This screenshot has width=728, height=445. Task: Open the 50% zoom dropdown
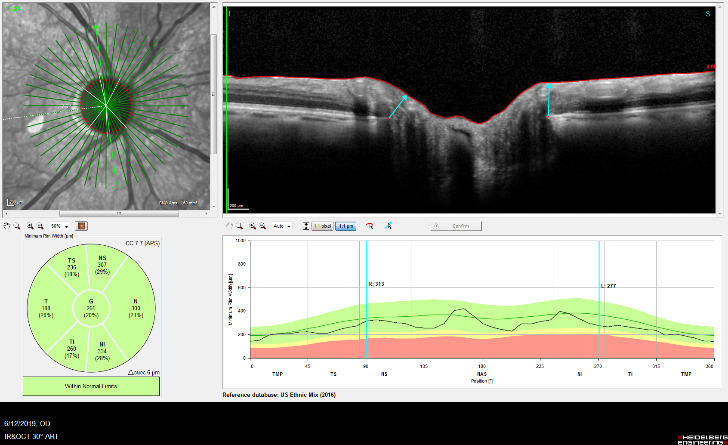[x=59, y=226]
